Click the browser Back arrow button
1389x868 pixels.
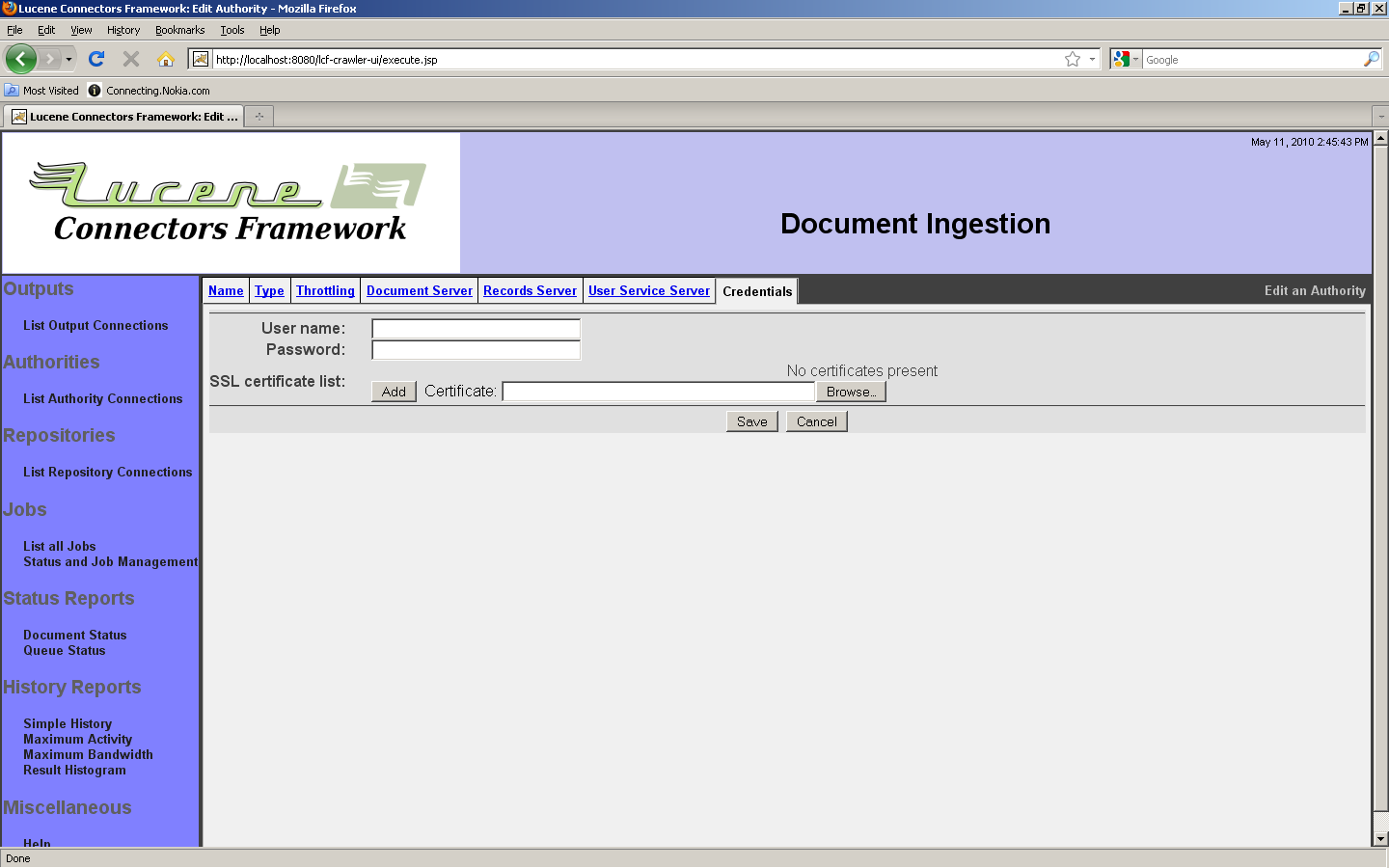[20, 59]
